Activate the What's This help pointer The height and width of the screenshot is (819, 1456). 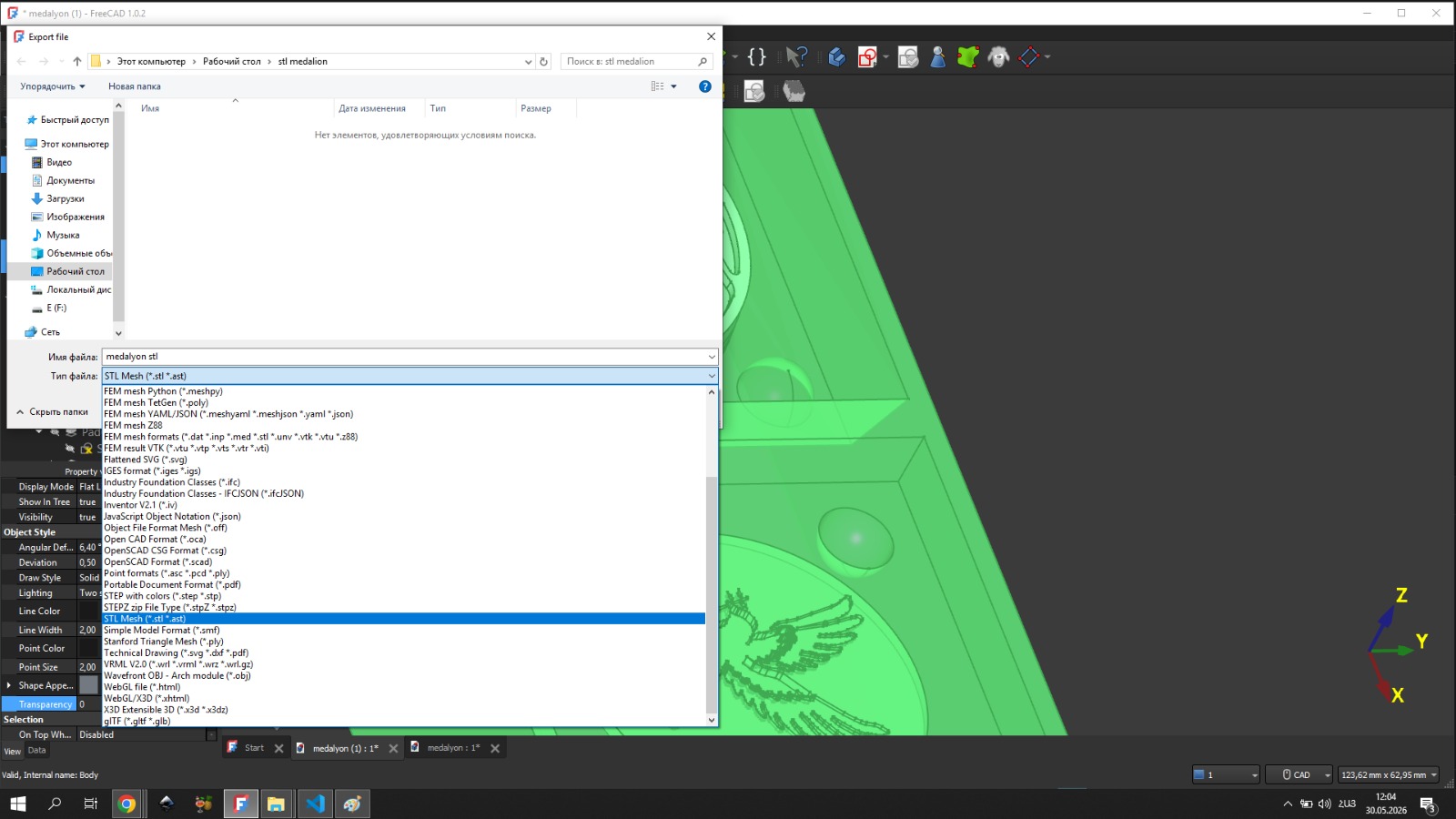pos(796,57)
